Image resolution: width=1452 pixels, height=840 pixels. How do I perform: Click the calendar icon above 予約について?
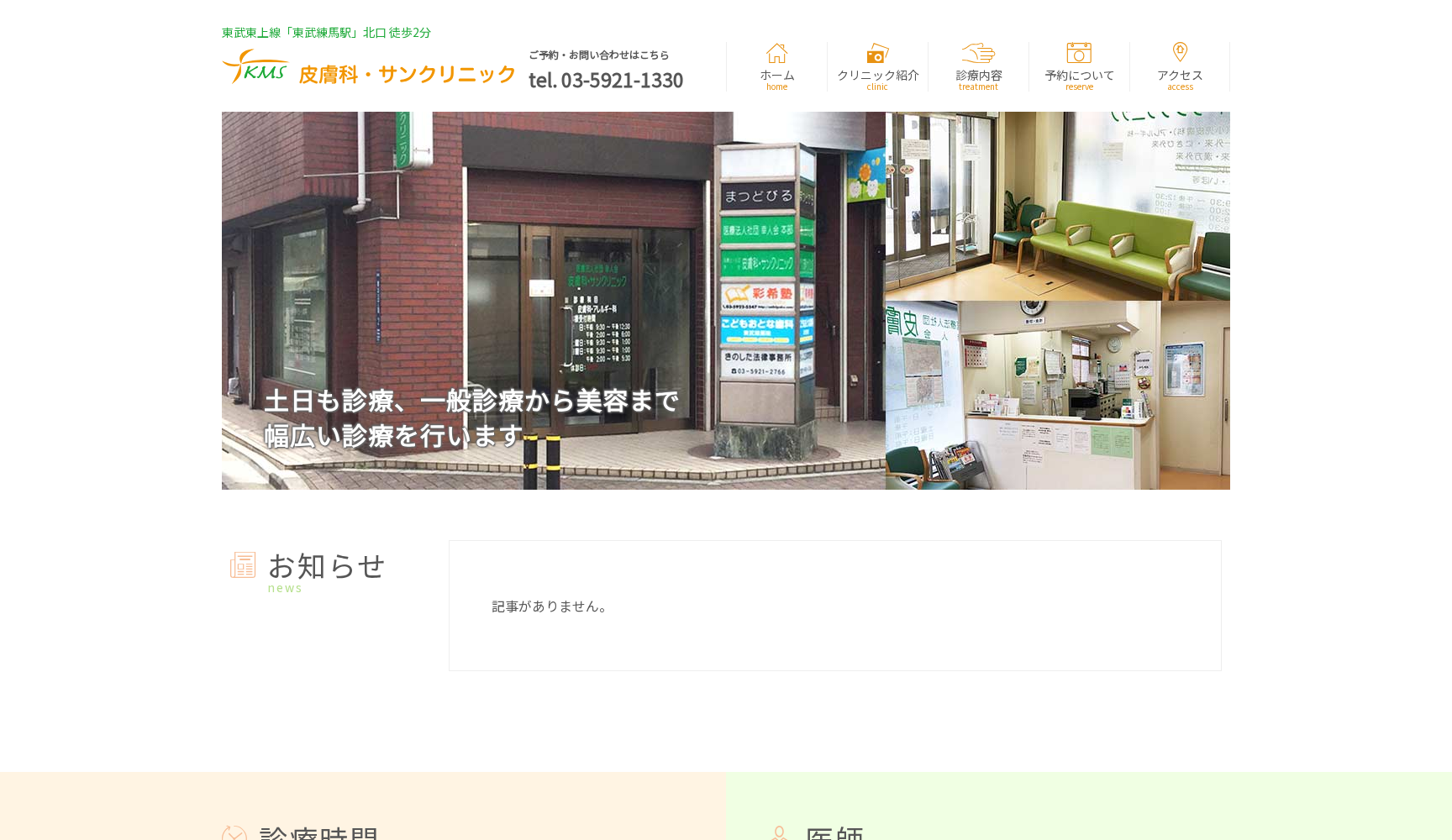tap(1079, 54)
